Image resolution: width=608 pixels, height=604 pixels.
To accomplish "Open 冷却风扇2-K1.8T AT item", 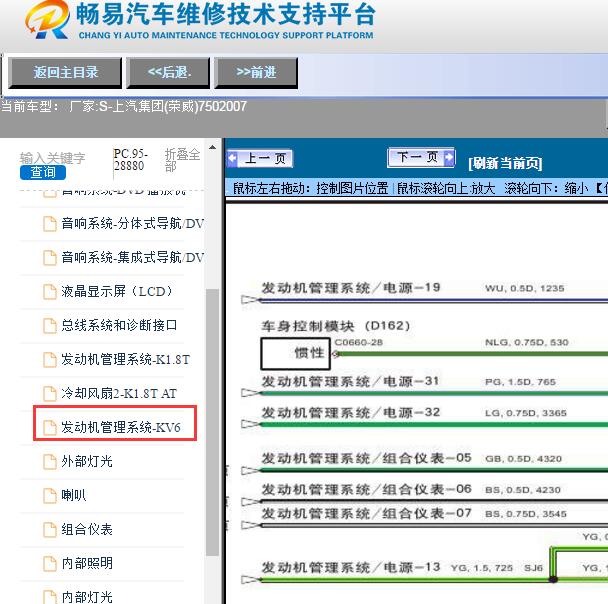I will pyautogui.click(x=119, y=393).
